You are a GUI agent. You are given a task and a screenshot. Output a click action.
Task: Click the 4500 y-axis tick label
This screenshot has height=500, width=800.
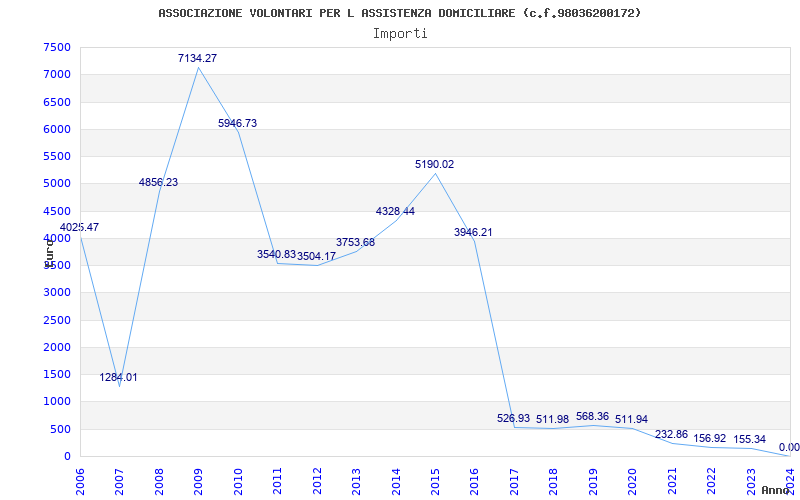point(57,211)
